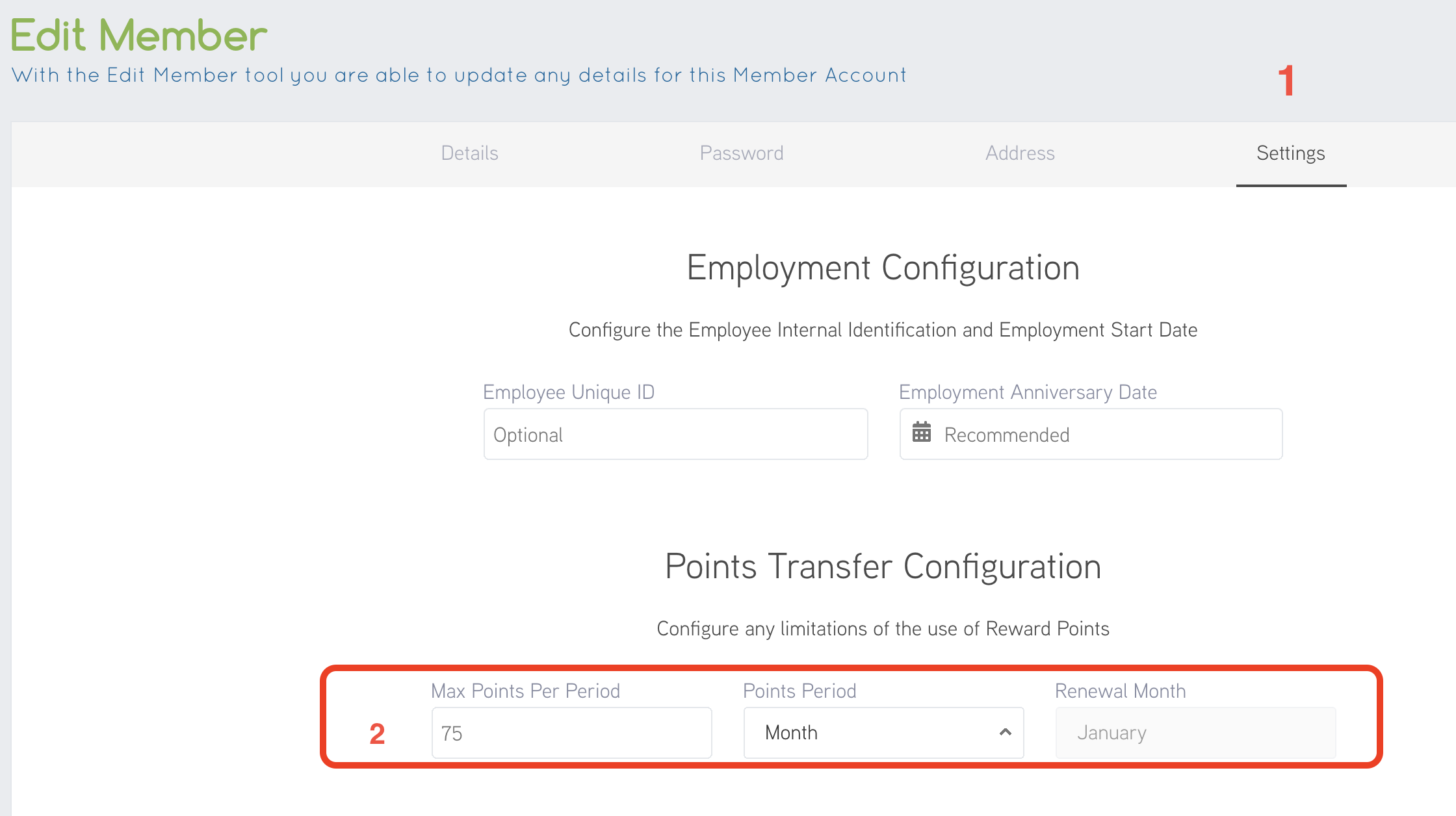The height and width of the screenshot is (816, 1456).
Task: Click the Renewal Month January field
Action: pyautogui.click(x=1195, y=733)
